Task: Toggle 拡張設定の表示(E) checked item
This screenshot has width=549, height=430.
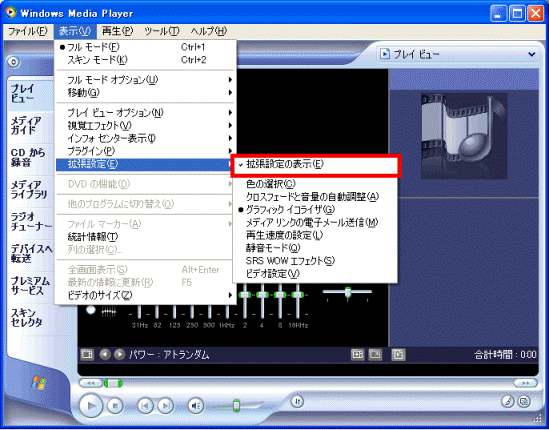Action: coord(315,164)
